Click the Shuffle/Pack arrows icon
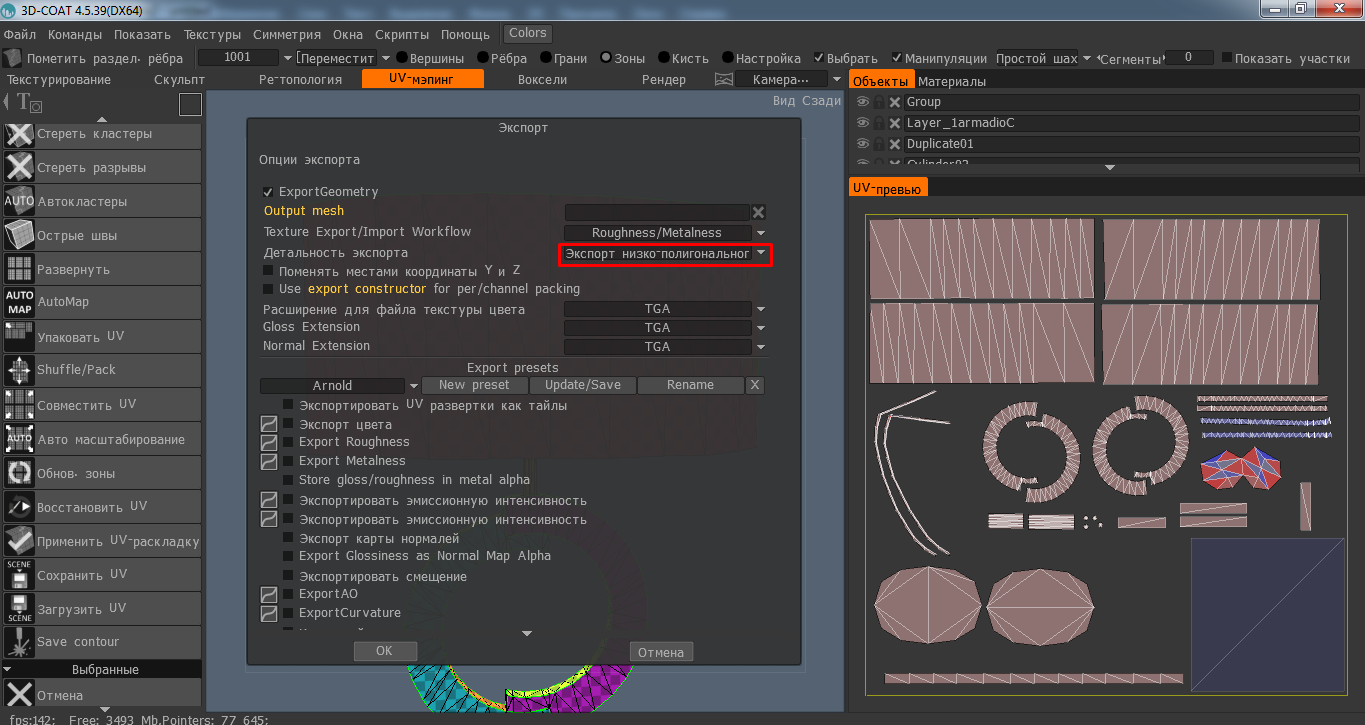1365x725 pixels. click(19, 371)
